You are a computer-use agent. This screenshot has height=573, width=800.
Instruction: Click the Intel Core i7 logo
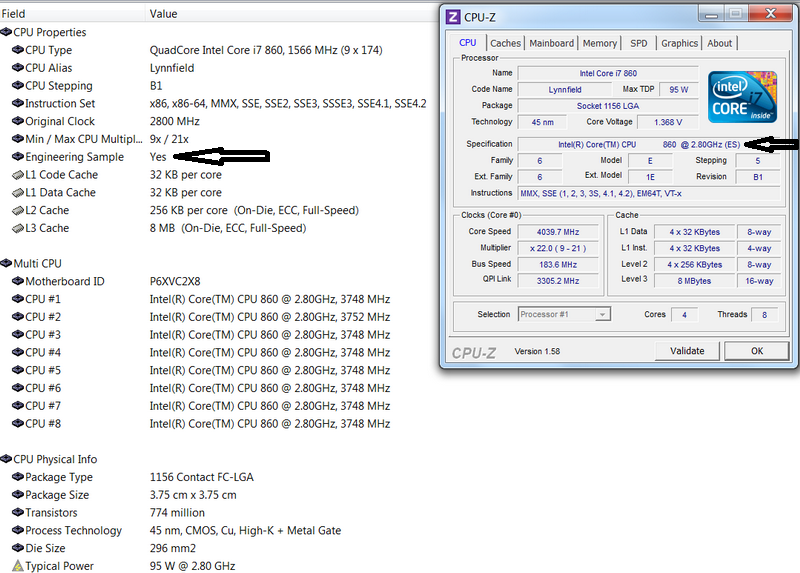(742, 97)
